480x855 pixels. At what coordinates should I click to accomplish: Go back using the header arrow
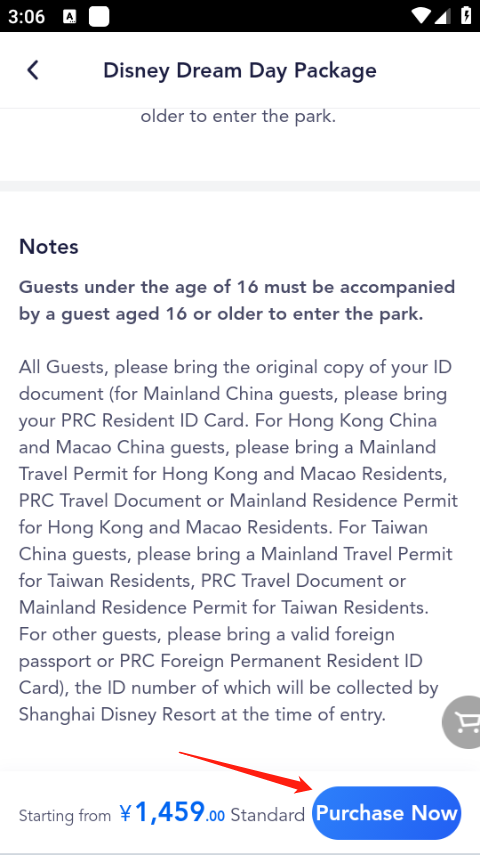pos(33,70)
